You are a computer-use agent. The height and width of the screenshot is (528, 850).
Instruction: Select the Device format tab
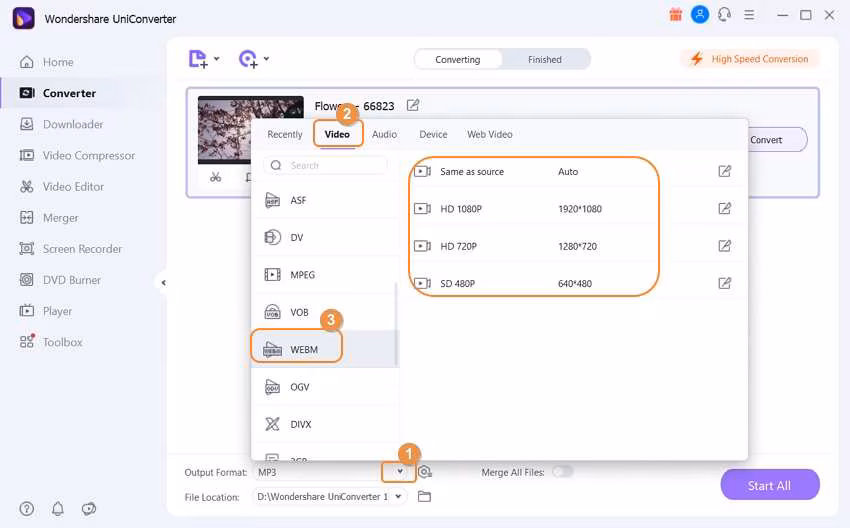pos(433,134)
